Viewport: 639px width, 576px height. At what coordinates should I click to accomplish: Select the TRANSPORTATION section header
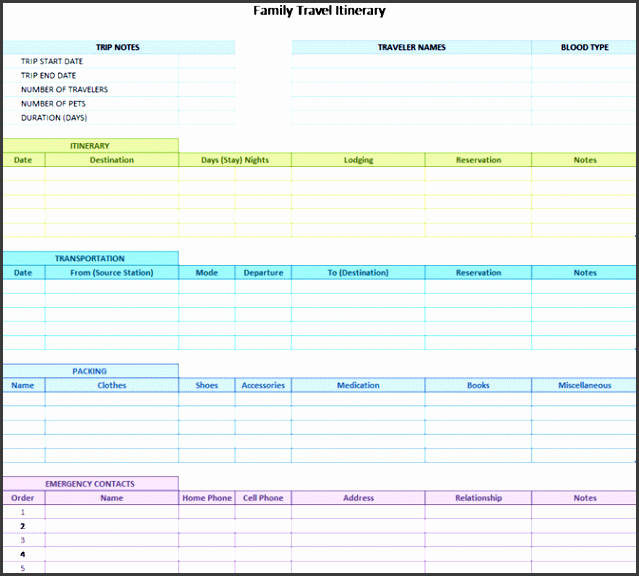pos(90,258)
